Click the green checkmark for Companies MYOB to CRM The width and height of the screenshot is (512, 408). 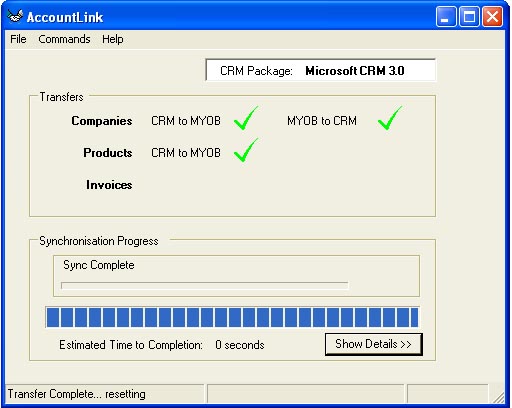click(390, 118)
